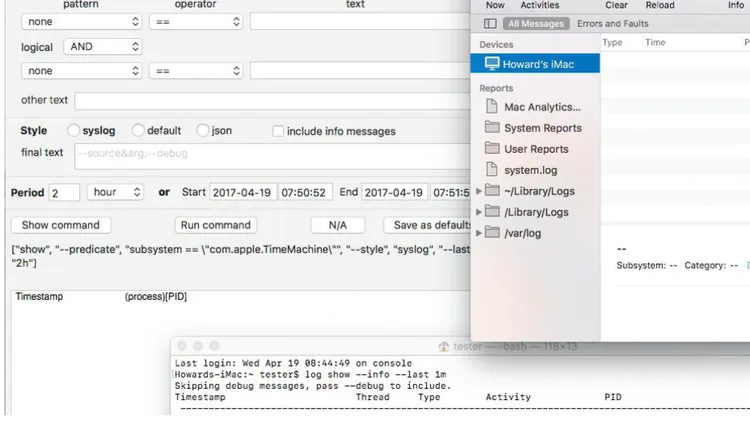
Task: Click the Save as defaults button
Action: [427, 225]
